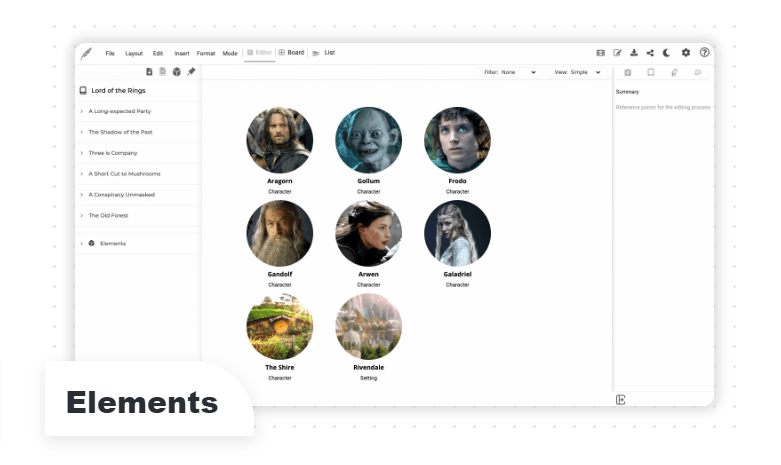This screenshot has height=465, width=781.
Task: Open the Frodo character portrait
Action: pos(457,140)
